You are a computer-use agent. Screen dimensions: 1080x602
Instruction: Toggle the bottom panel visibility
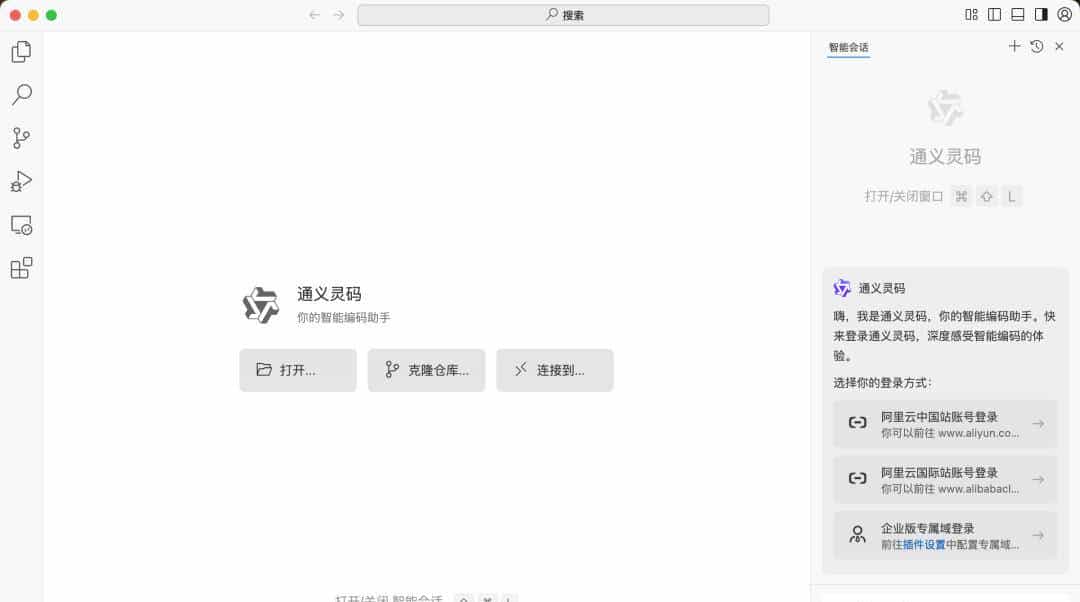(x=1018, y=15)
